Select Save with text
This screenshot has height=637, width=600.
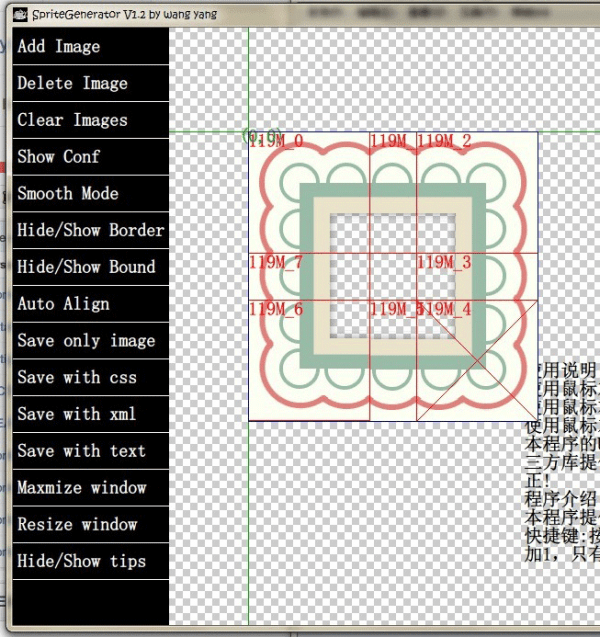(90, 451)
